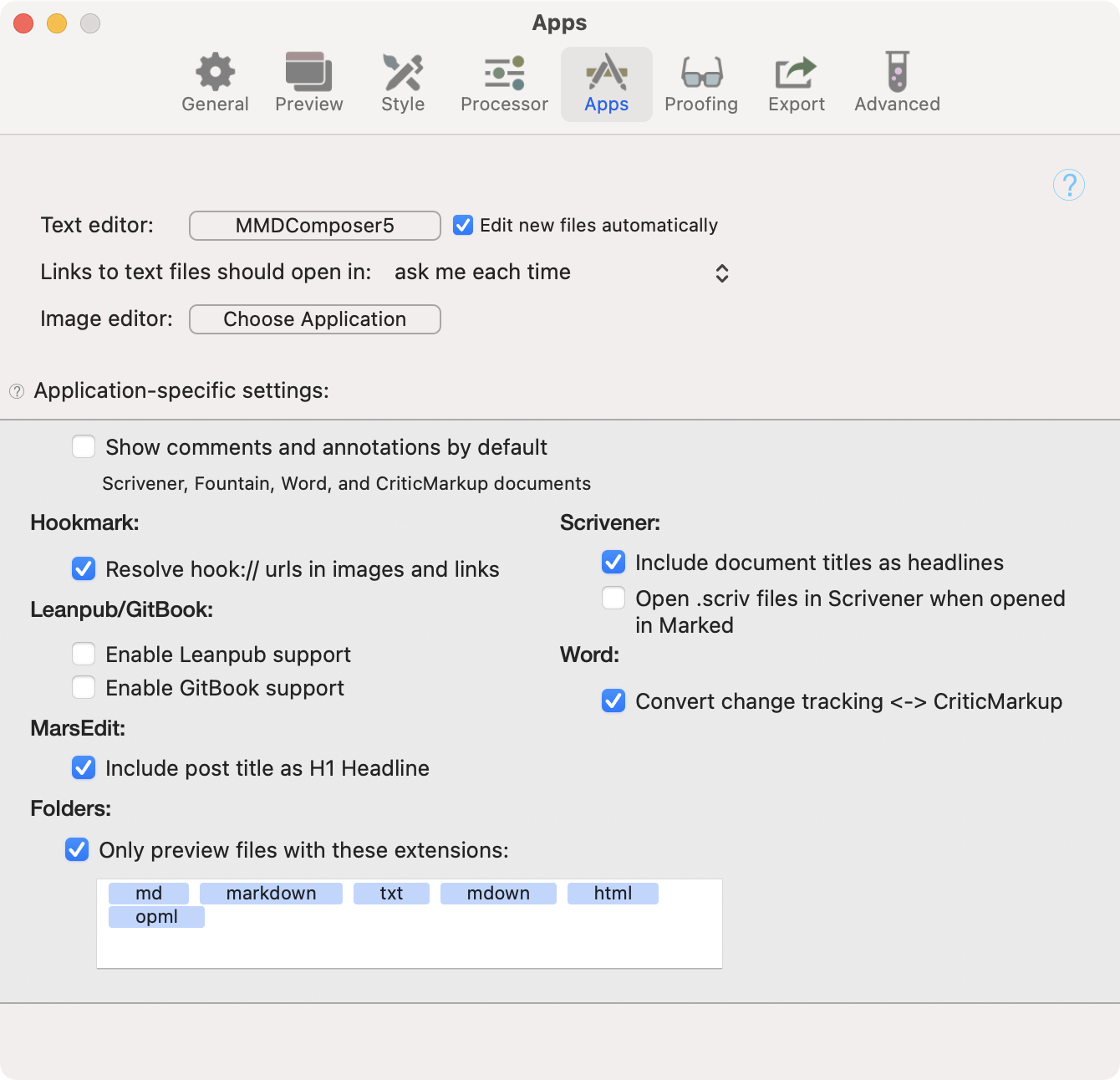Open the General preferences gear icon
Image resolution: width=1120 pixels, height=1080 pixels.
tap(215, 73)
